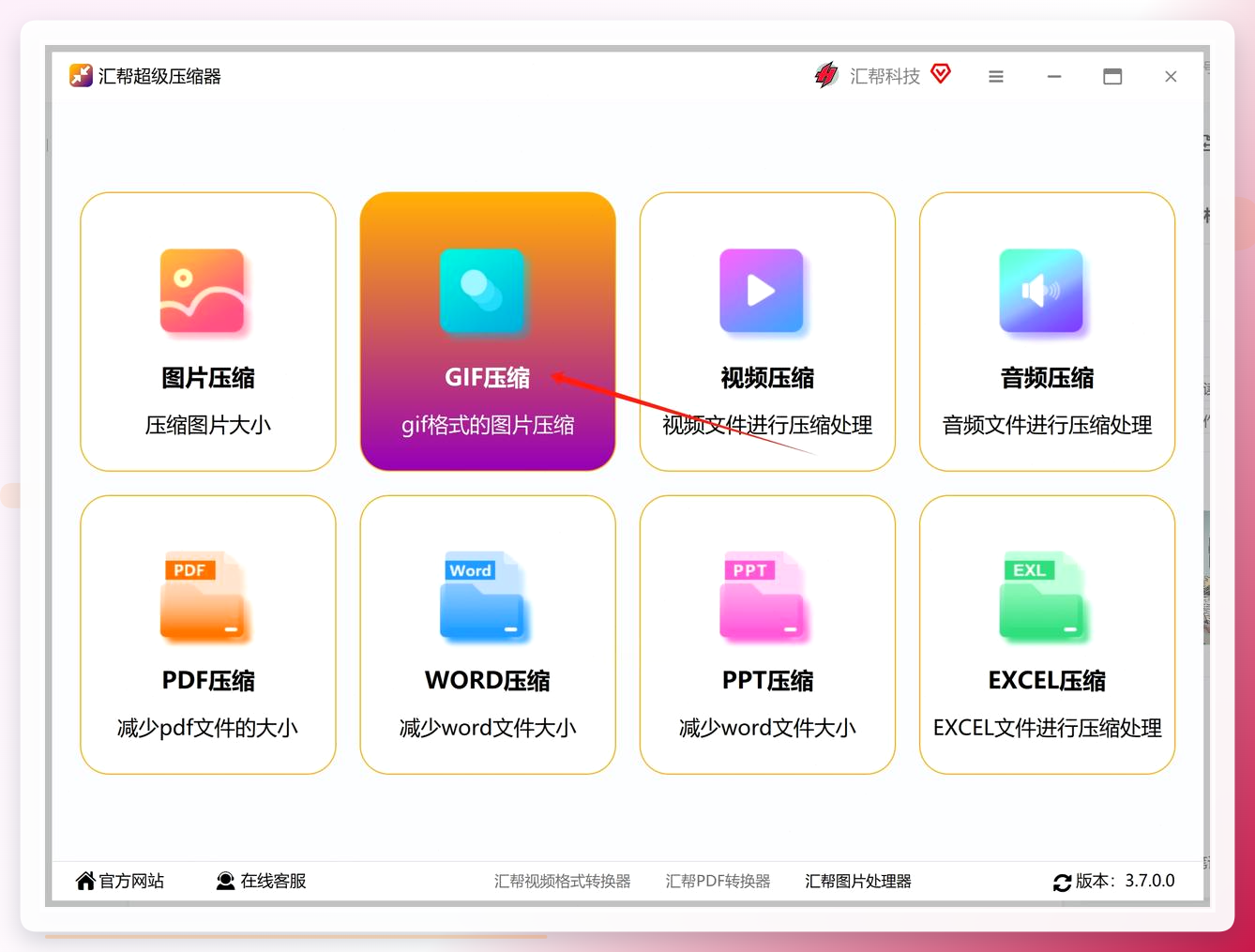The width and height of the screenshot is (1255, 952).
Task: Click the audio speaker icon
Action: [x=1041, y=291]
